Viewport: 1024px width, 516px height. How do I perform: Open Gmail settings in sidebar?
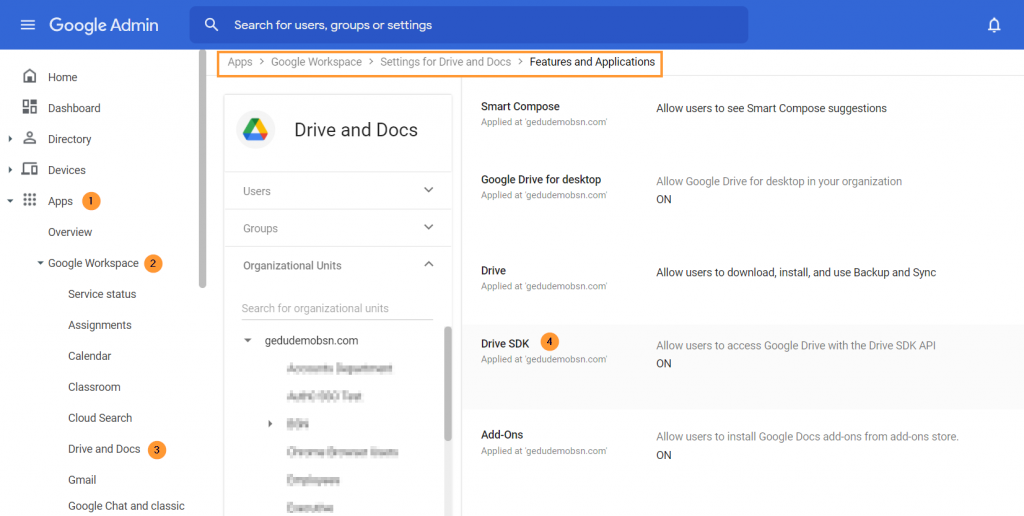[x=82, y=480]
